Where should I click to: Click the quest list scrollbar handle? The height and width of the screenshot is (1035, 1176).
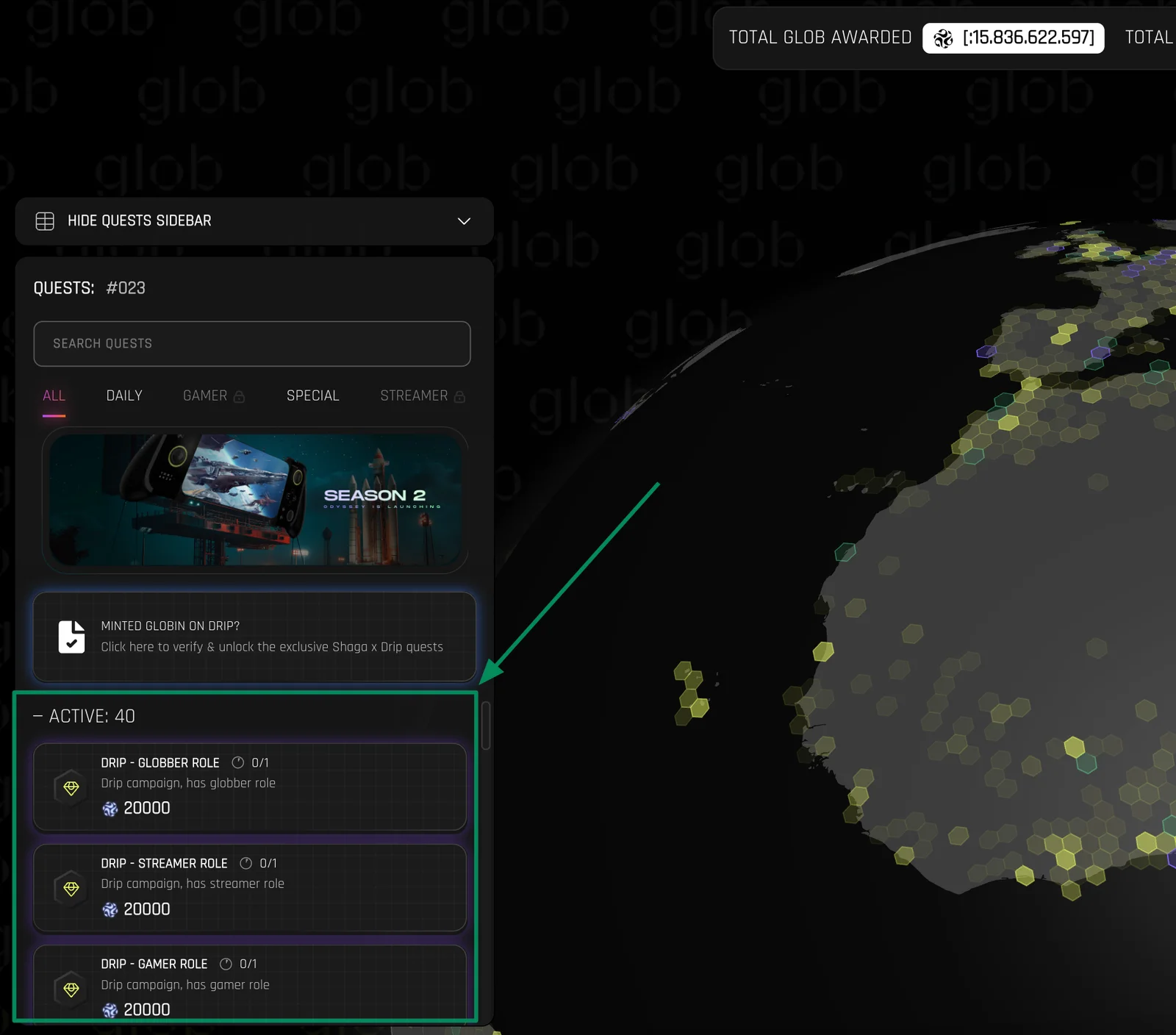coord(486,726)
